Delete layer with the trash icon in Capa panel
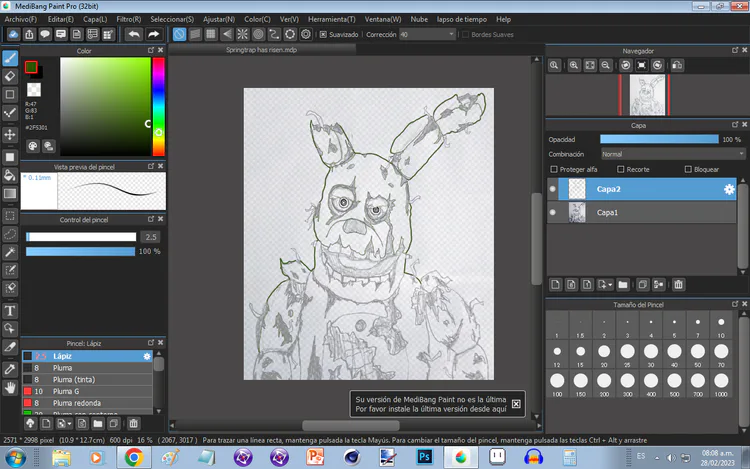 pos(678,285)
